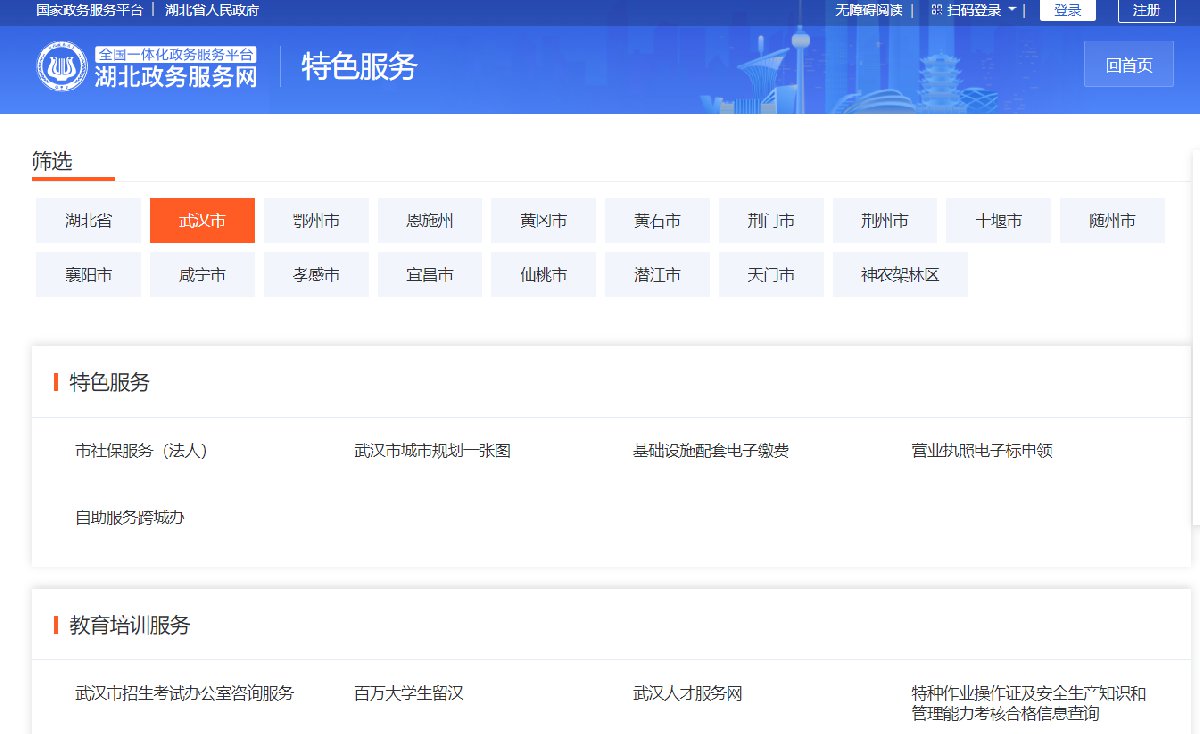Viewport: 1200px width, 734px height.
Task: Click the 湖北政务服务网 emblem logo
Action: [x=63, y=68]
